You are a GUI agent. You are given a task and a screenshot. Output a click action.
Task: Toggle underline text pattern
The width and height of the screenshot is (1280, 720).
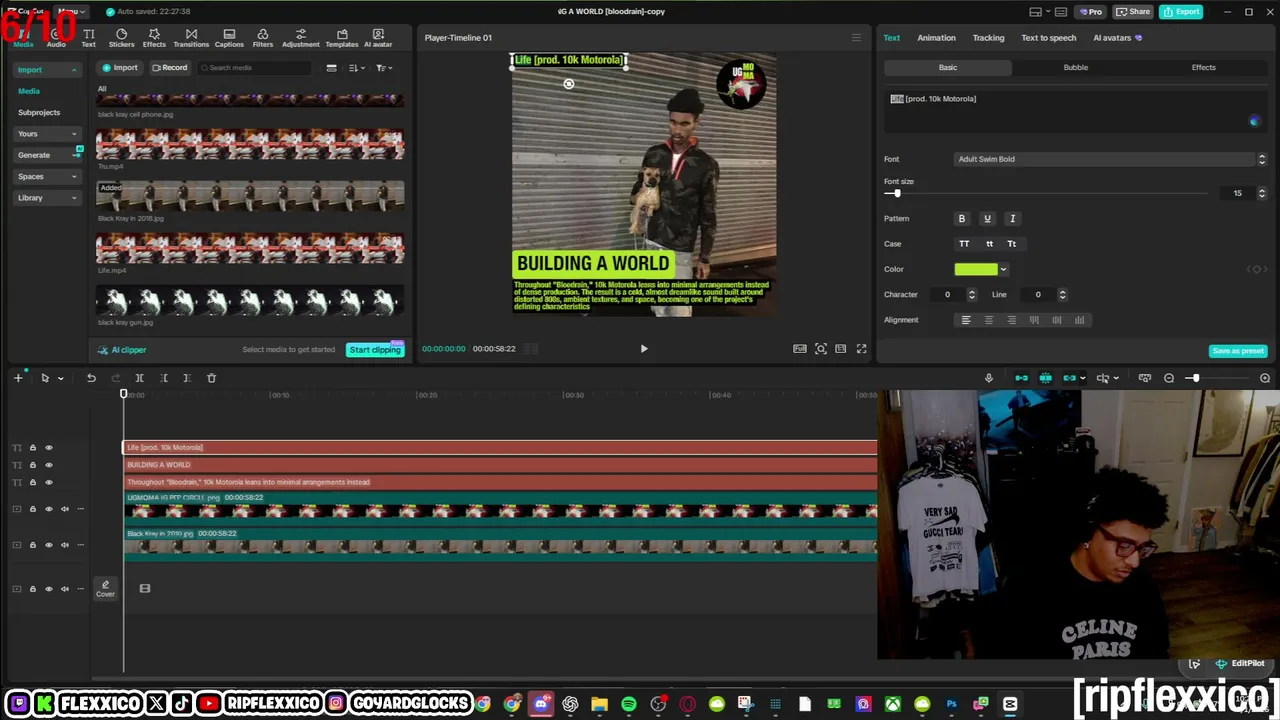(987, 219)
